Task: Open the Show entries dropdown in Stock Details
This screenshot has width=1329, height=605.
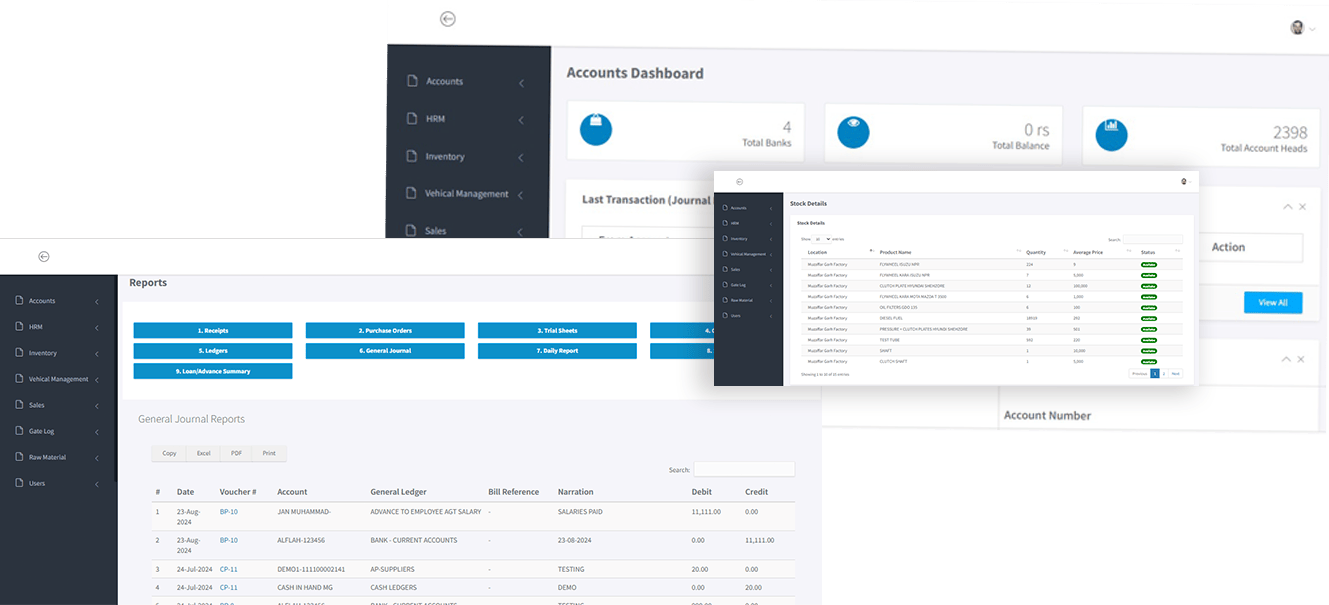Action: point(821,239)
